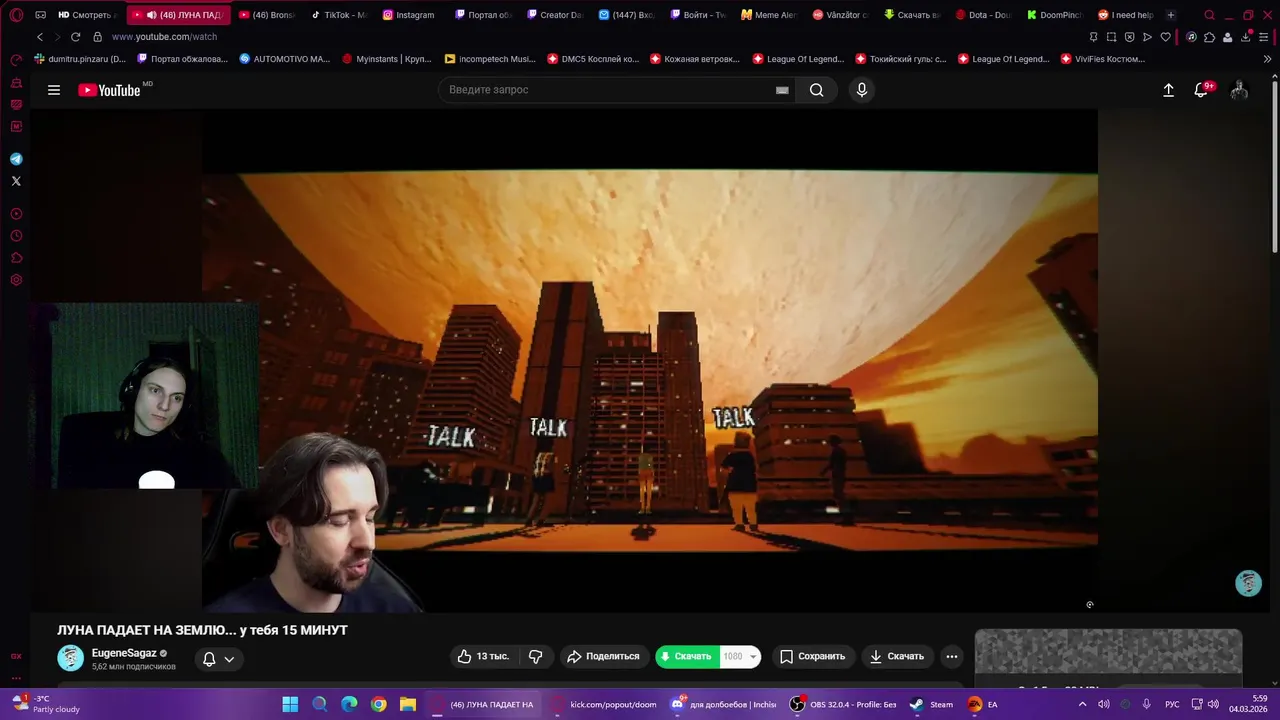Reload the current page
1280x720 pixels.
coord(75,37)
